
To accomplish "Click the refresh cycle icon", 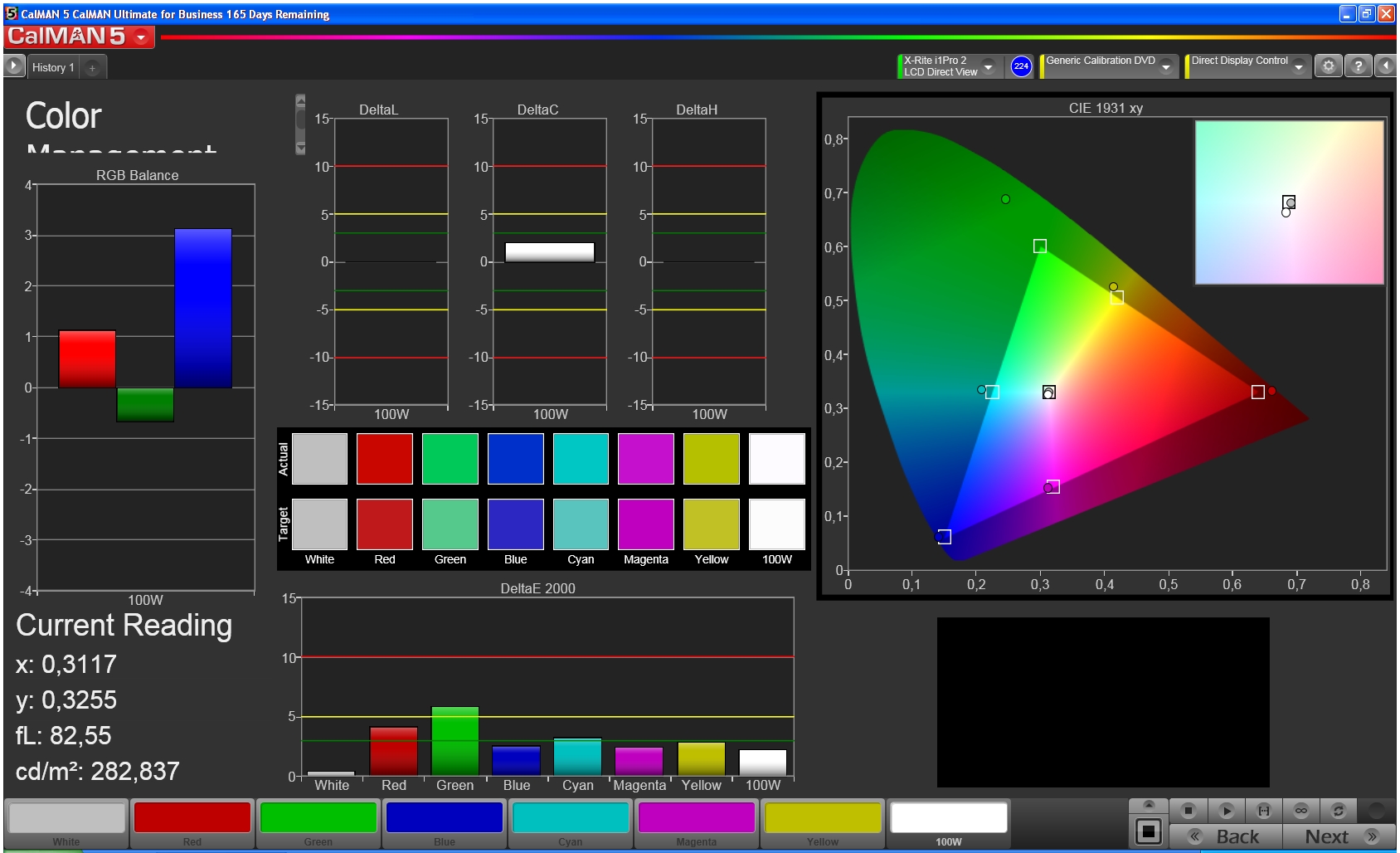I will click(x=1338, y=810).
